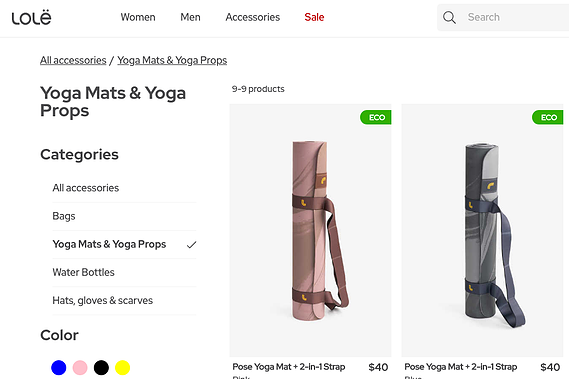Viewport: 569px width, 379px height.
Task: Click the Lolë logo
Action: pyautogui.click(x=32, y=17)
